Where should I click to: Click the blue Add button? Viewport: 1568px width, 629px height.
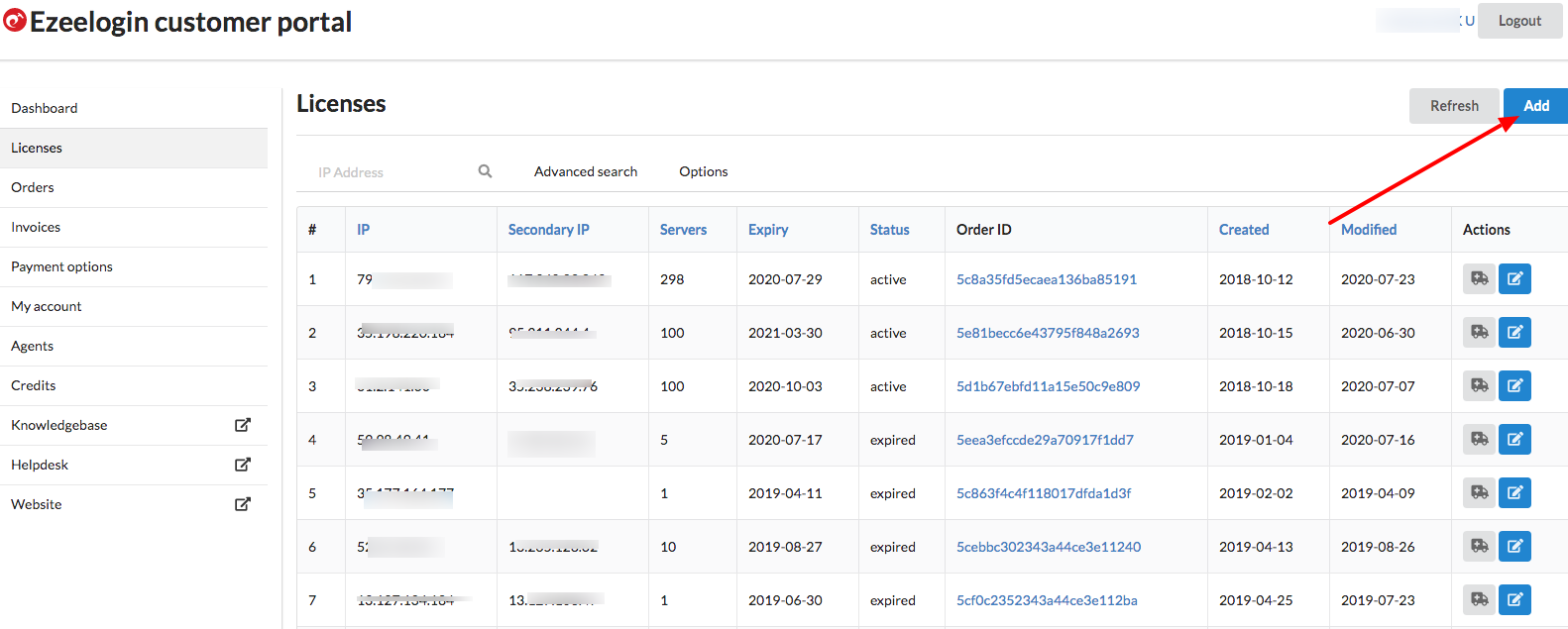[x=1535, y=106]
